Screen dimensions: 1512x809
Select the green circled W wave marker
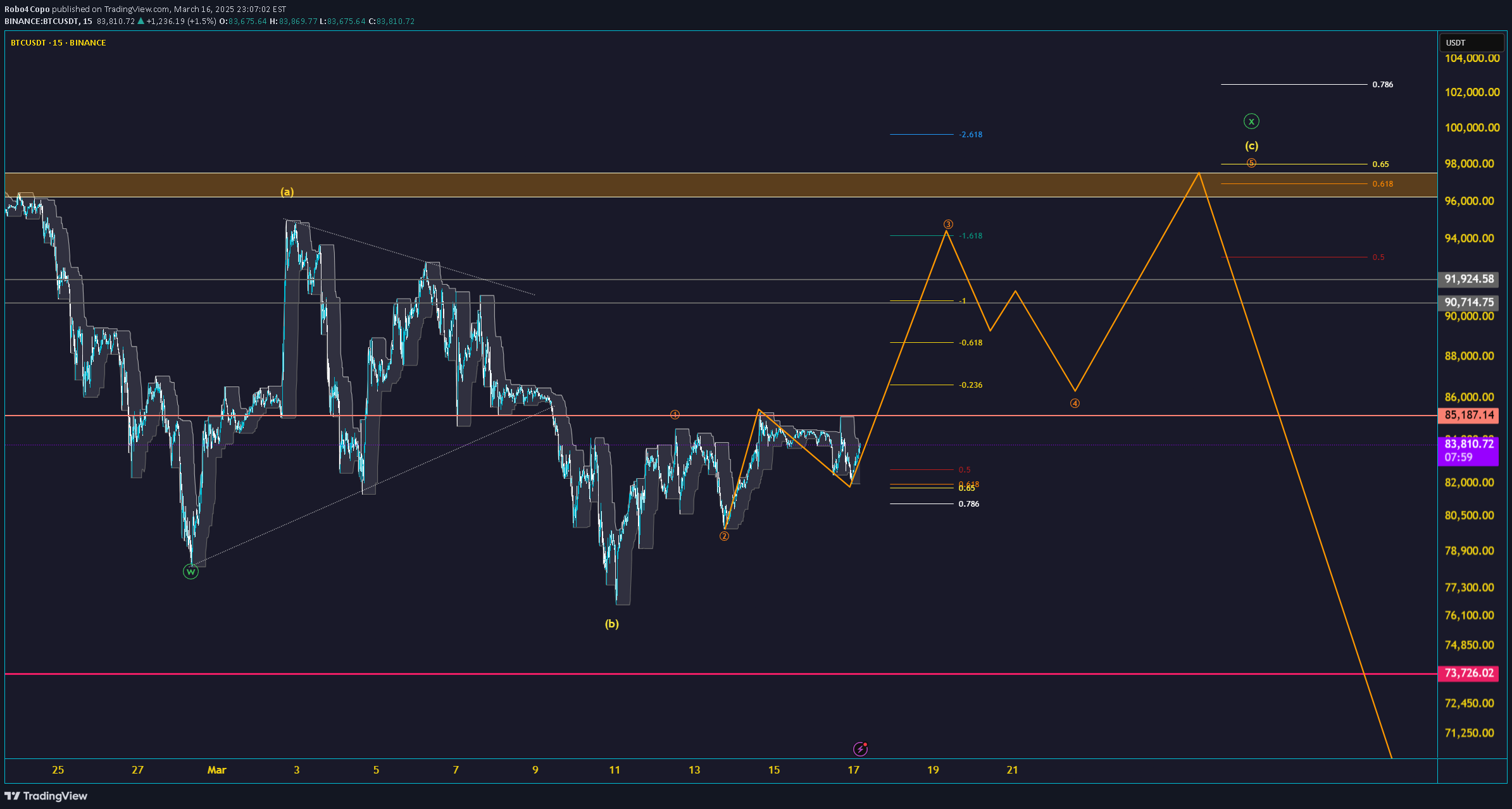pyautogui.click(x=191, y=572)
